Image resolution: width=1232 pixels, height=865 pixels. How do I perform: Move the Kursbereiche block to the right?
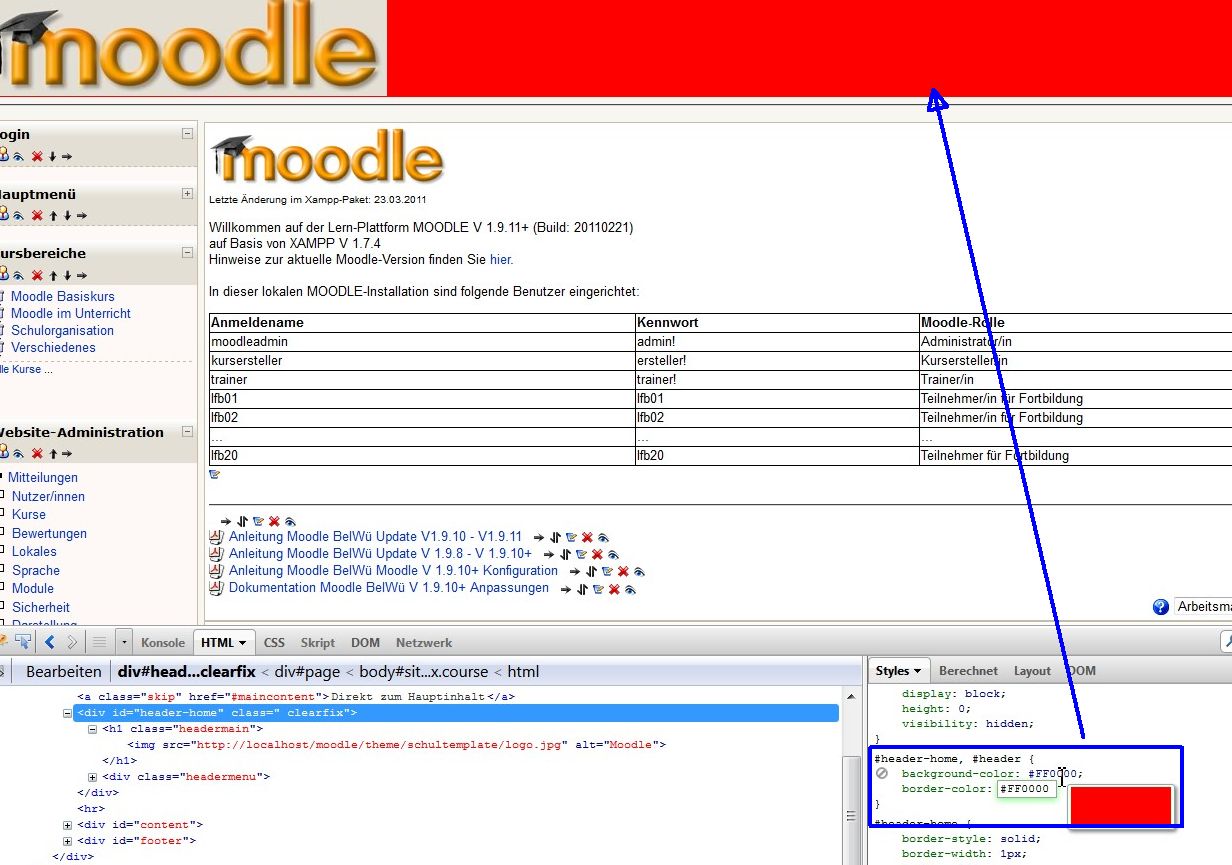click(81, 276)
